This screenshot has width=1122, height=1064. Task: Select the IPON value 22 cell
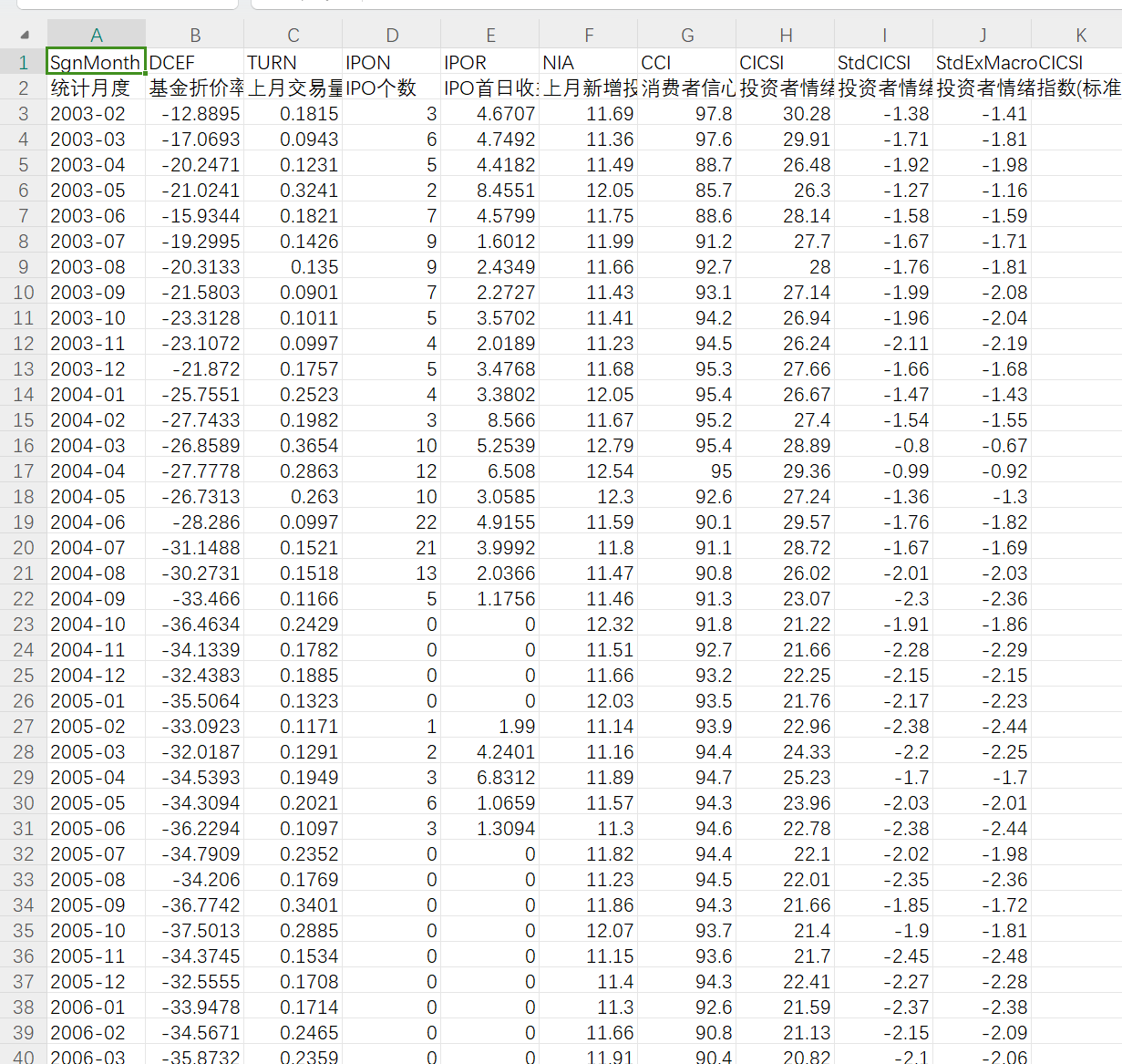tap(391, 522)
